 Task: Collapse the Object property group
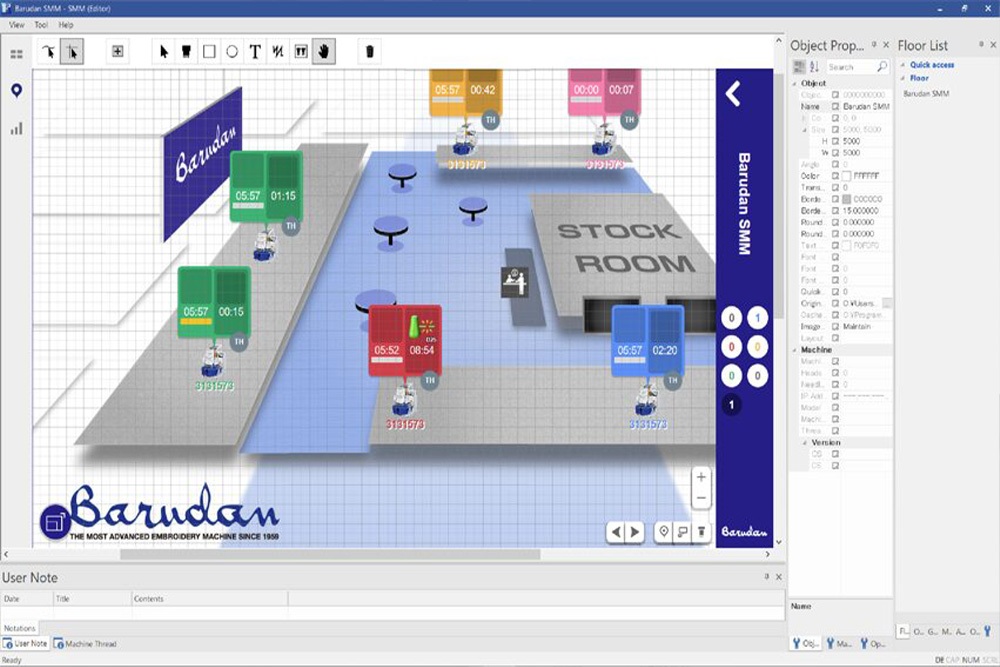796,84
